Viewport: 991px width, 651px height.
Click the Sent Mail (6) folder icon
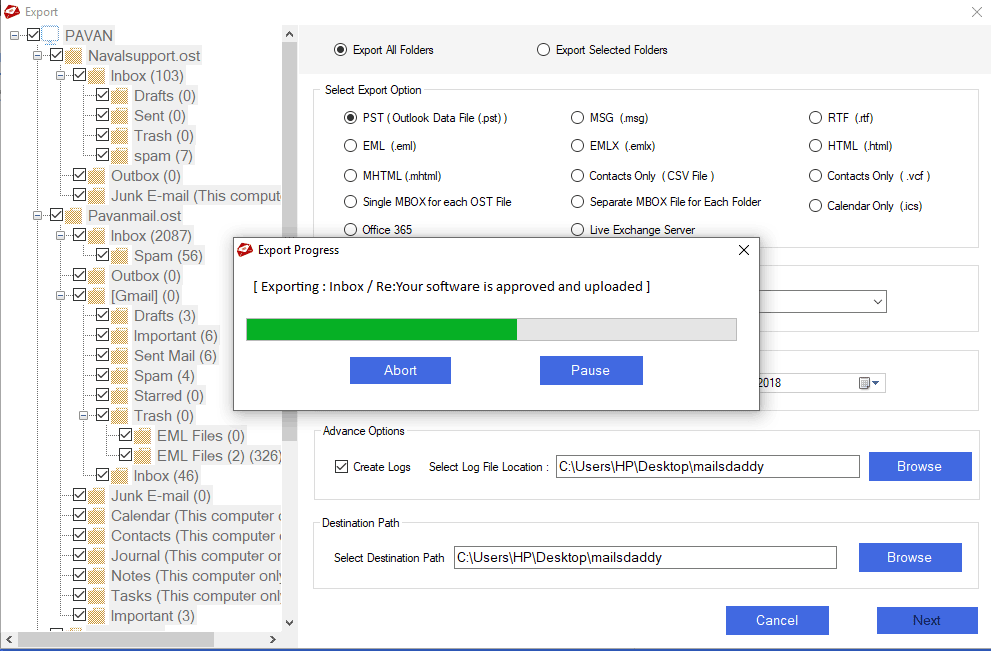120,356
